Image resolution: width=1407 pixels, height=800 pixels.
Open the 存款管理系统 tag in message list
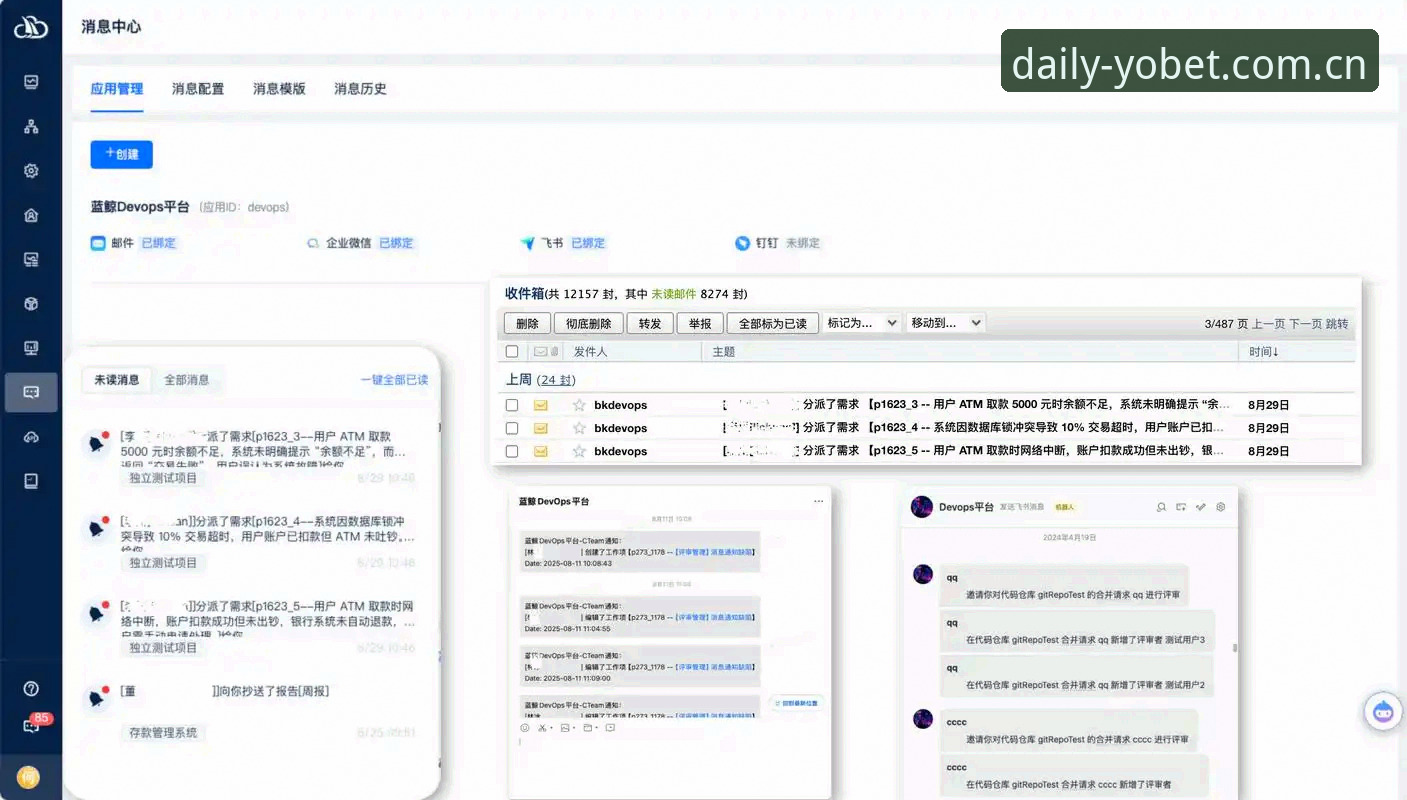point(163,733)
